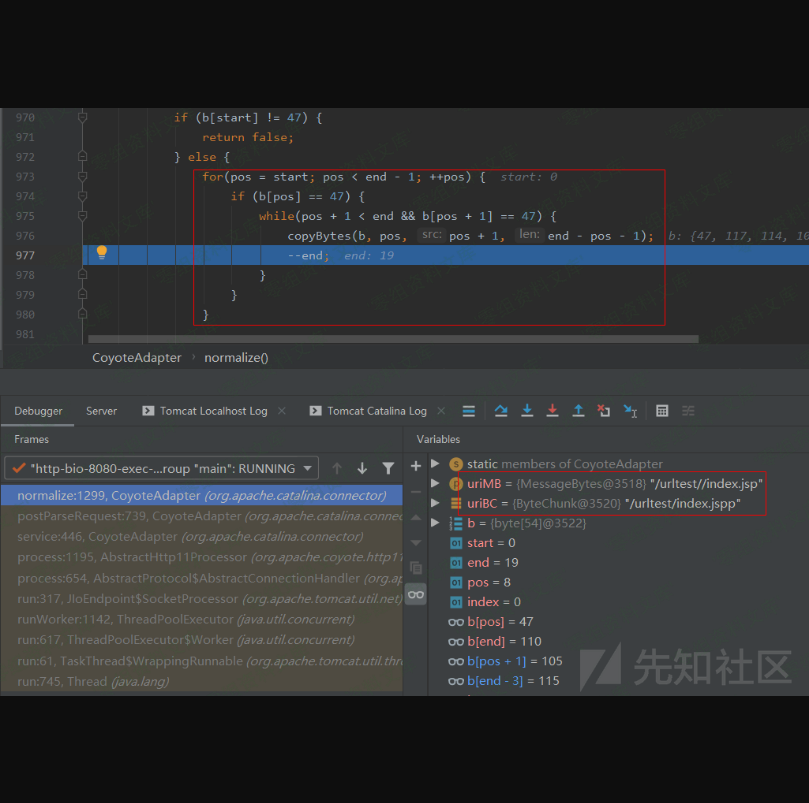This screenshot has height=803, width=809.
Task: Expand the byte array b variable
Action: coord(435,523)
